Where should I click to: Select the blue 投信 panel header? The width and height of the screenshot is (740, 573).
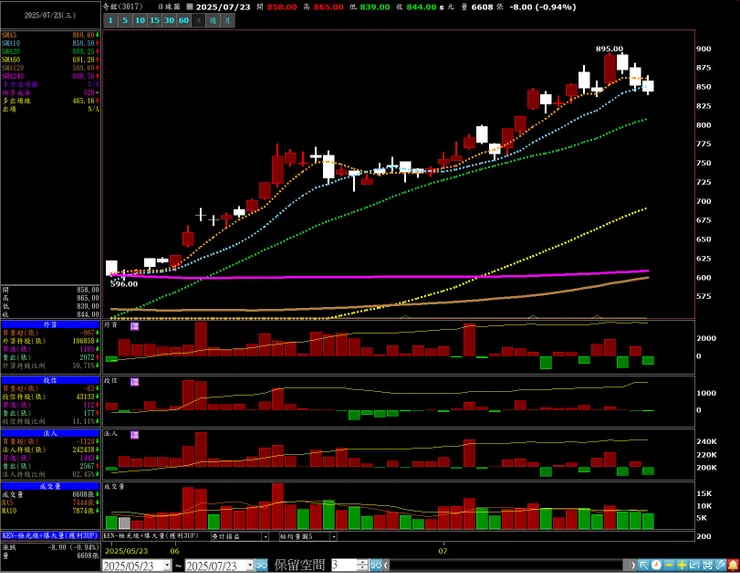(50, 380)
